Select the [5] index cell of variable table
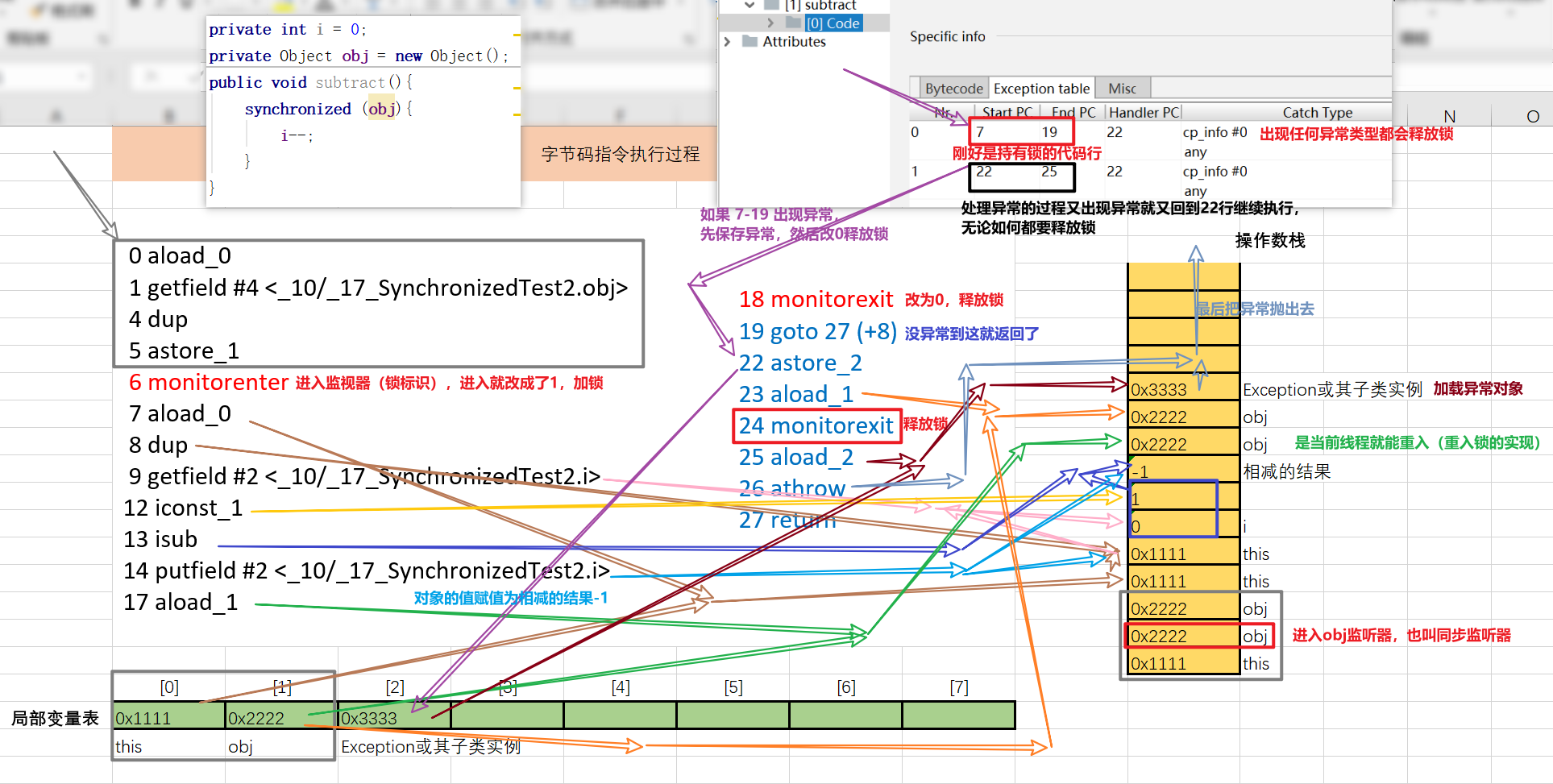This screenshot has height=784, width=1553. tap(733, 687)
